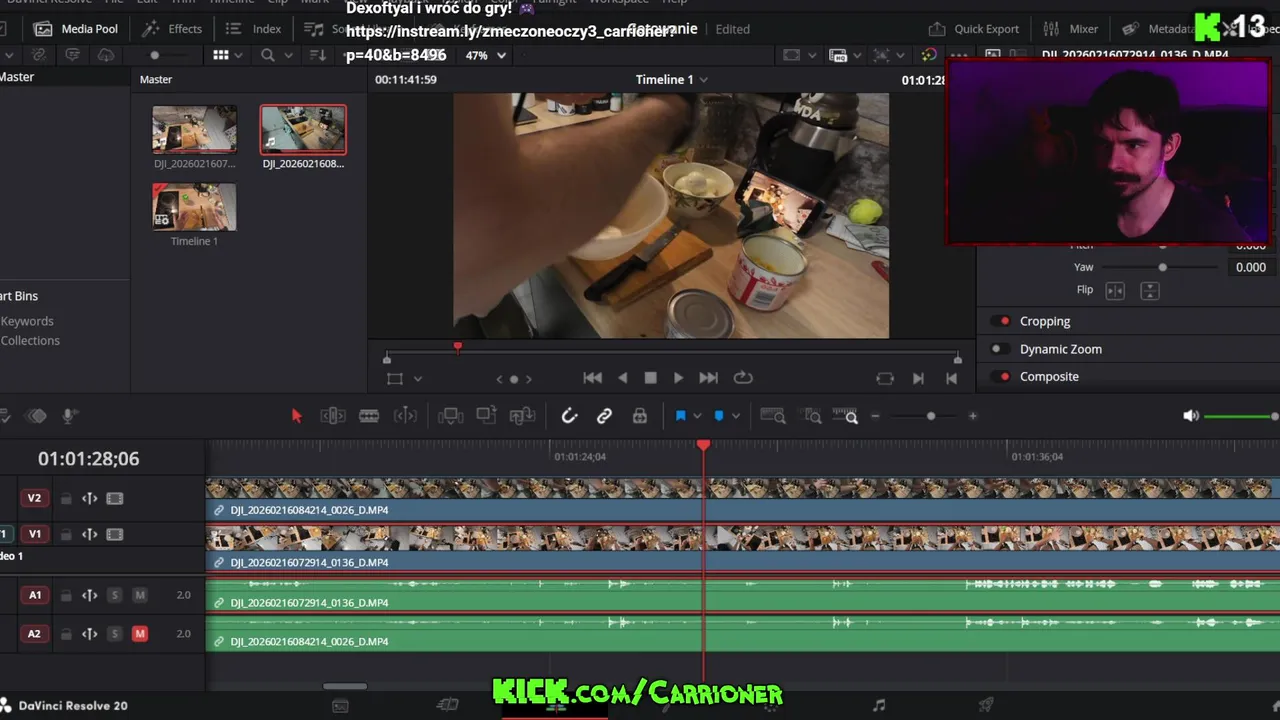Unmute audio track A2 with red M

[x=140, y=633]
